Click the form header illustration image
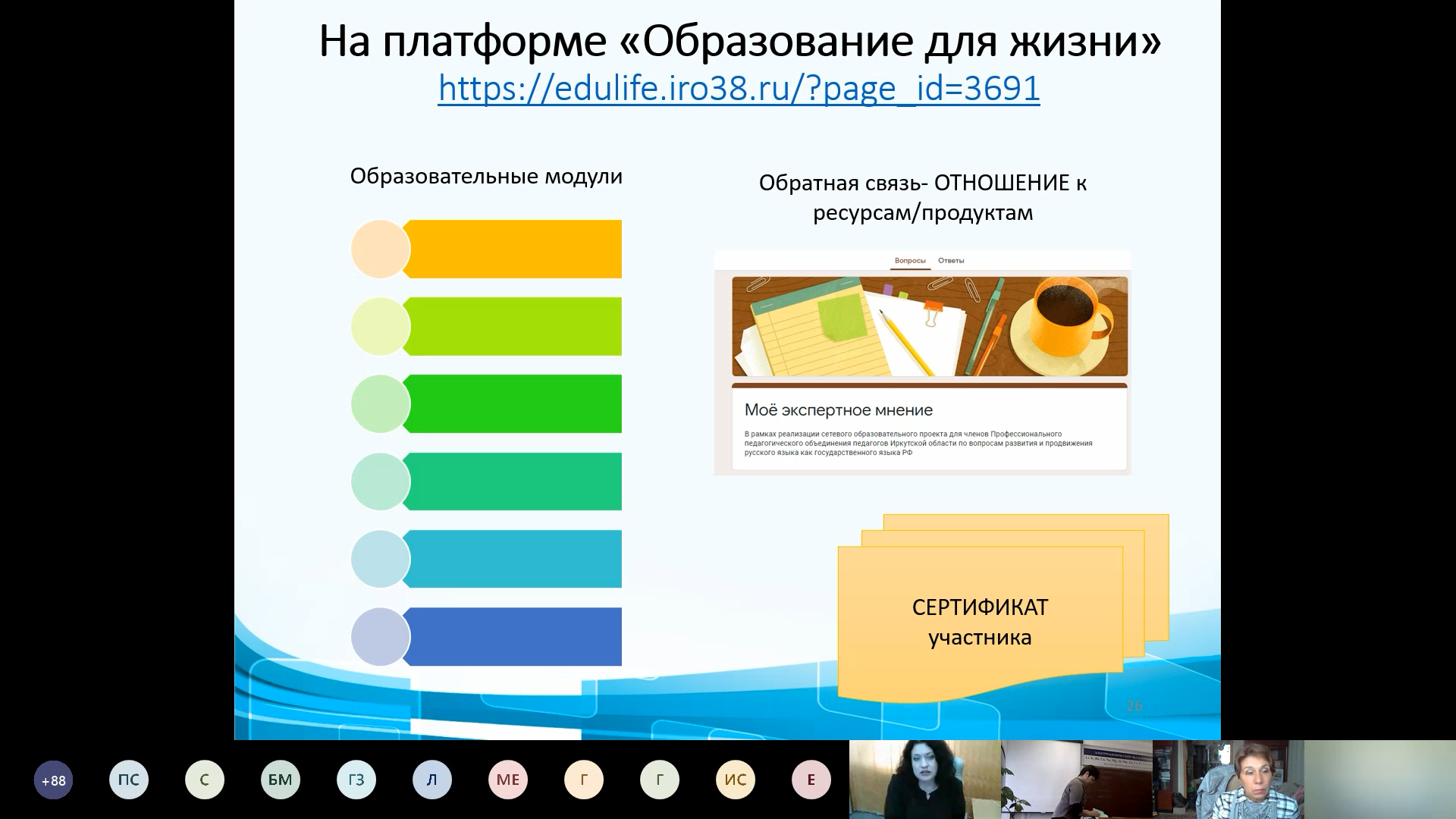Viewport: 1456px width, 819px height. click(x=930, y=326)
